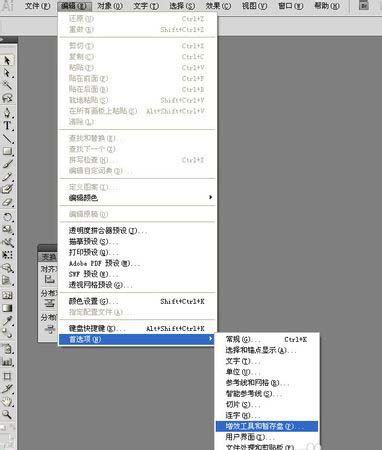Open 用户界面(I)... preferences

tap(267, 437)
